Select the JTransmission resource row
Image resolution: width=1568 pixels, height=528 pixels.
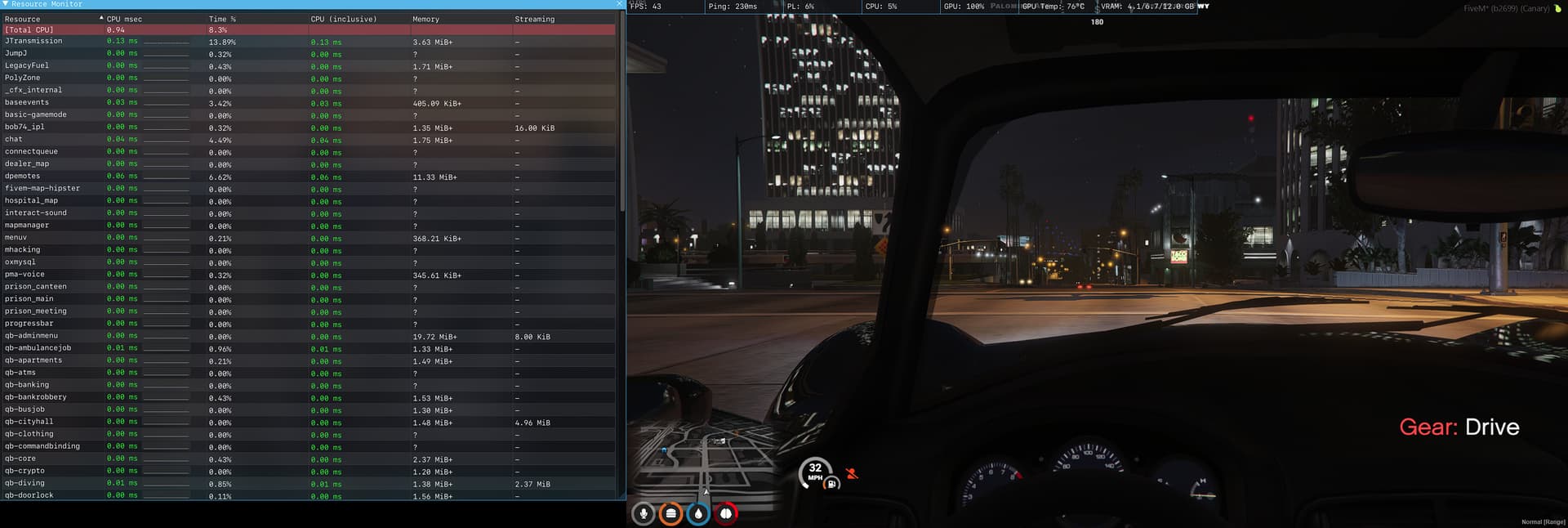pos(309,42)
